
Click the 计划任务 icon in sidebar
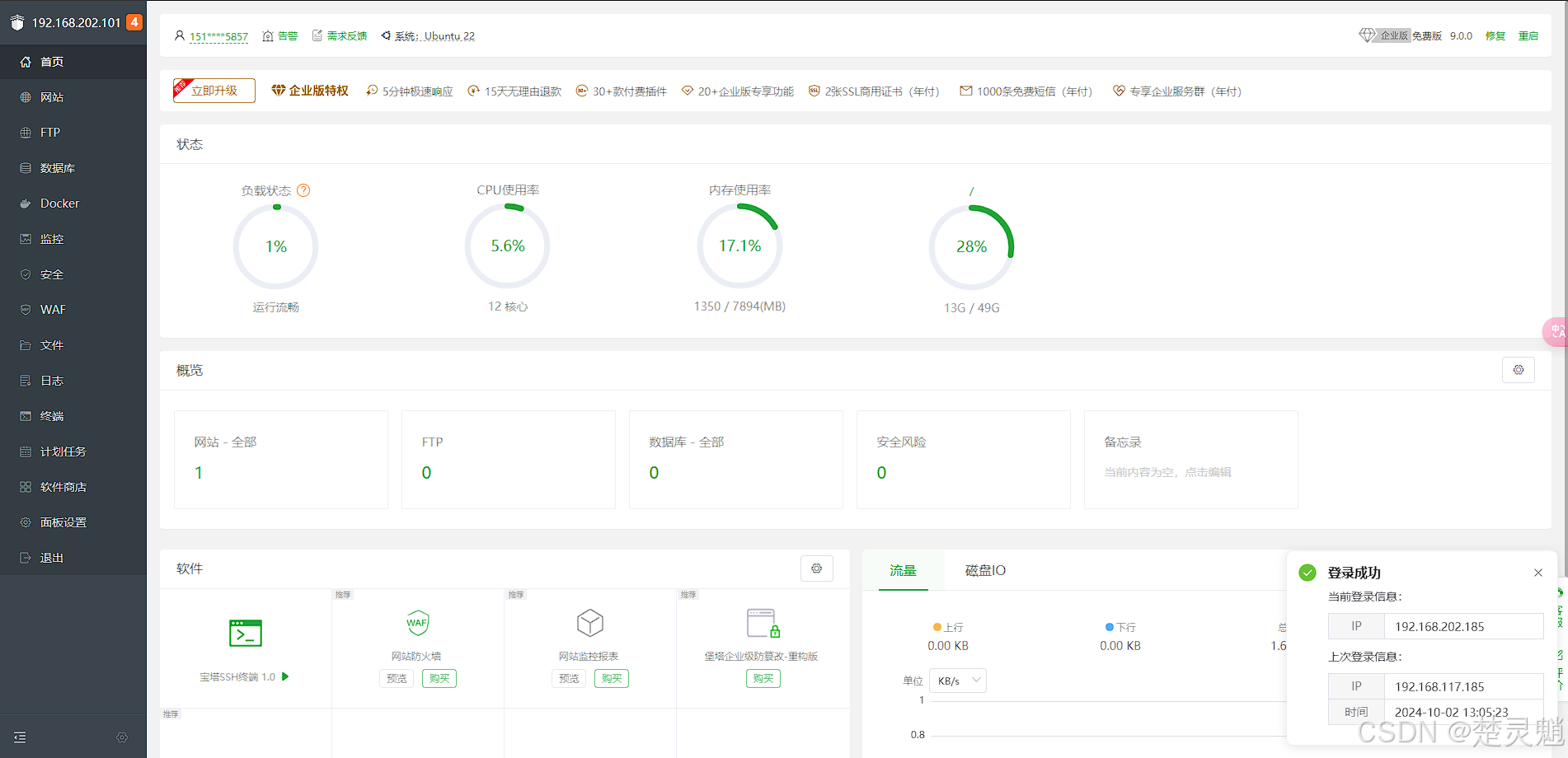tap(26, 452)
